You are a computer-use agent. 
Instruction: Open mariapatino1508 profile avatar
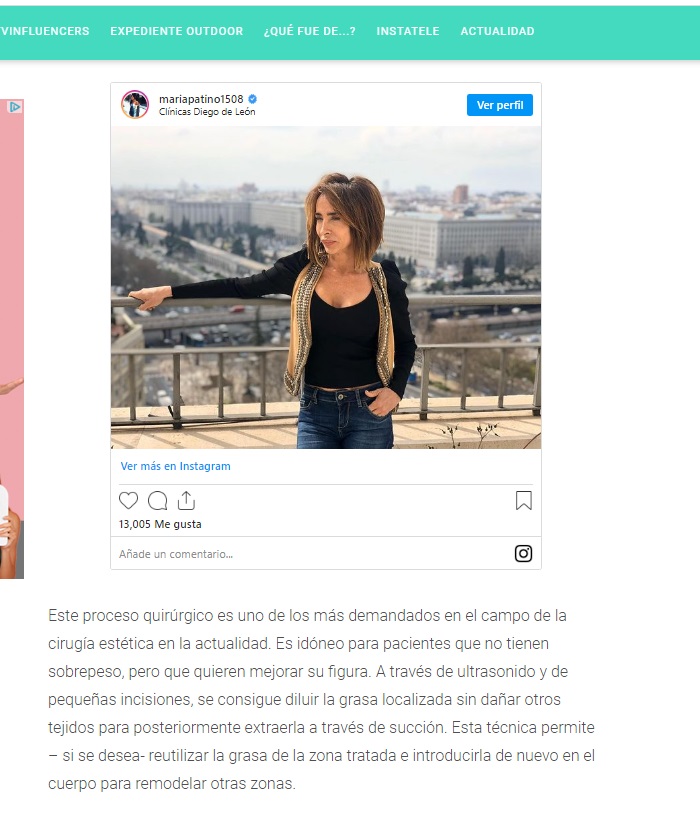(x=135, y=104)
